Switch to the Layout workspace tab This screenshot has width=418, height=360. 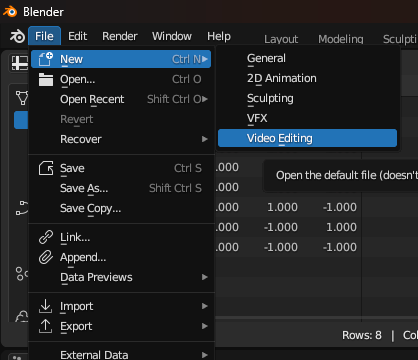[281, 39]
